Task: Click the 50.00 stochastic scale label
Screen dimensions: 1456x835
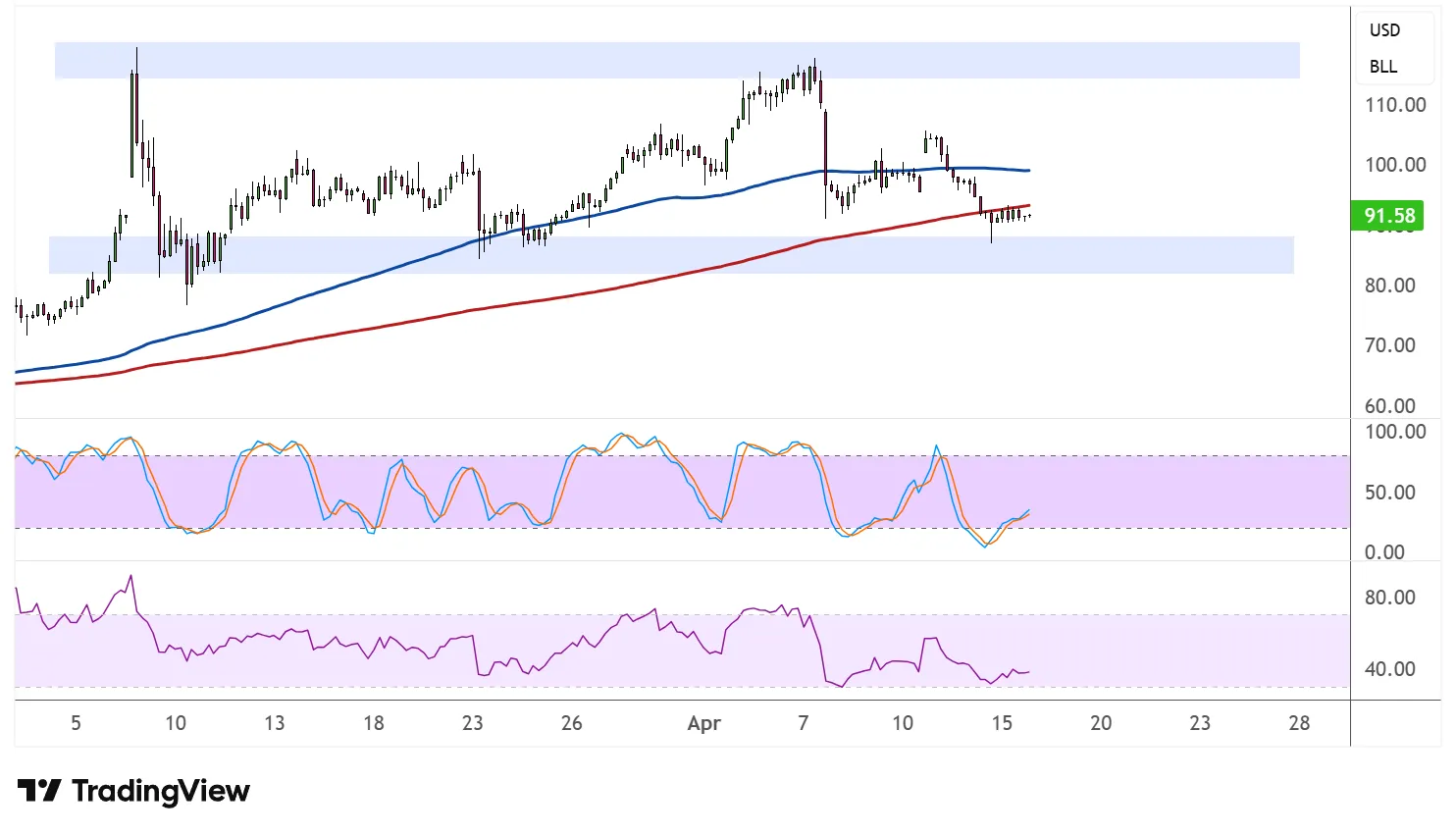Action: click(1390, 493)
